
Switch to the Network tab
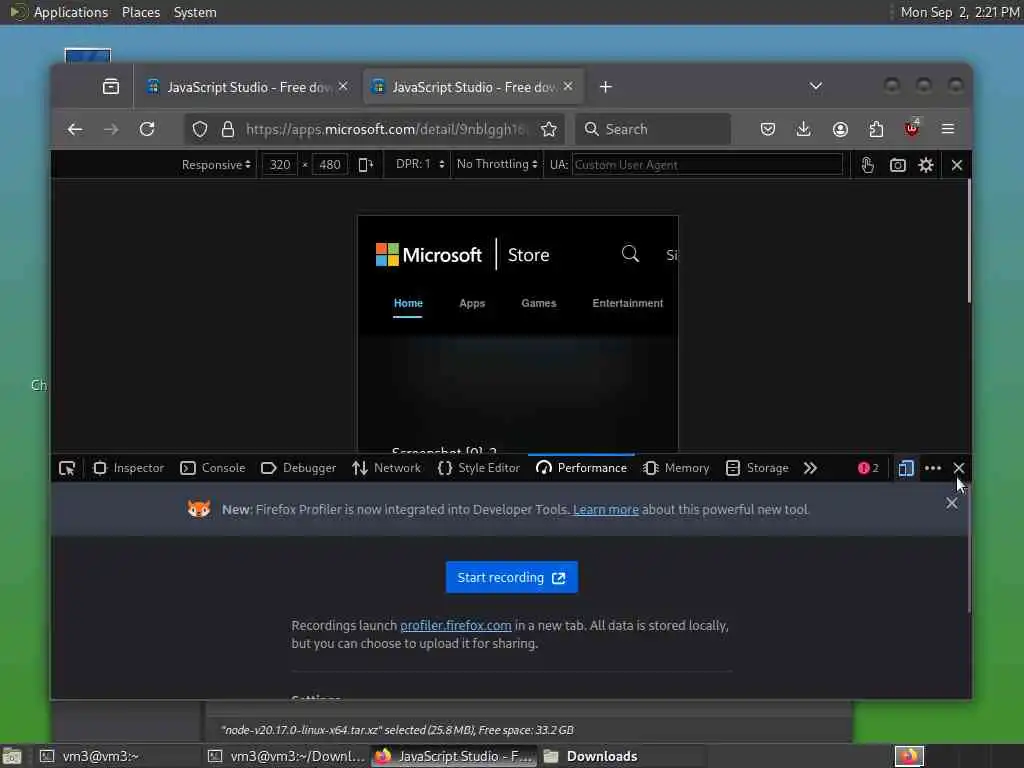pyautogui.click(x=386, y=468)
